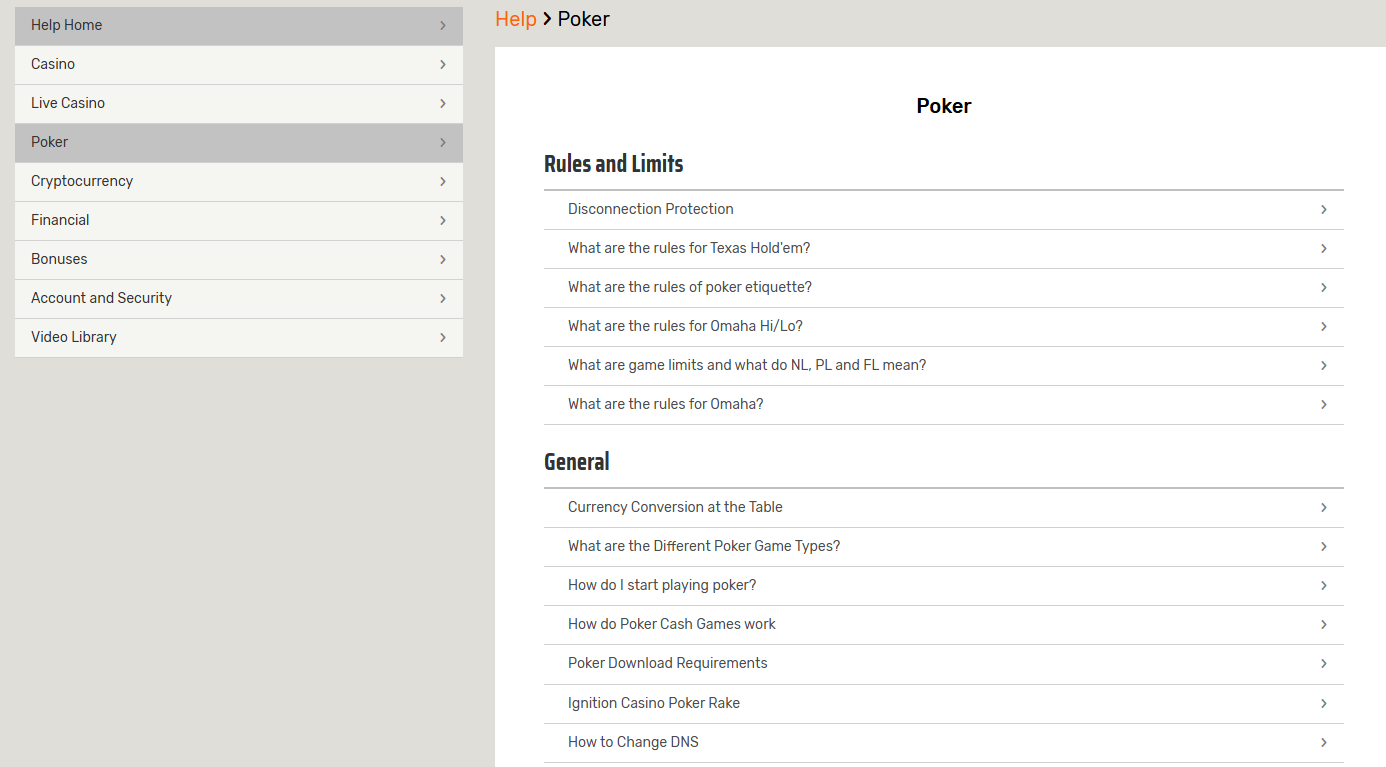Expand the Omaha Hi/Lo rules question
The image size is (1386, 767).
[685, 326]
